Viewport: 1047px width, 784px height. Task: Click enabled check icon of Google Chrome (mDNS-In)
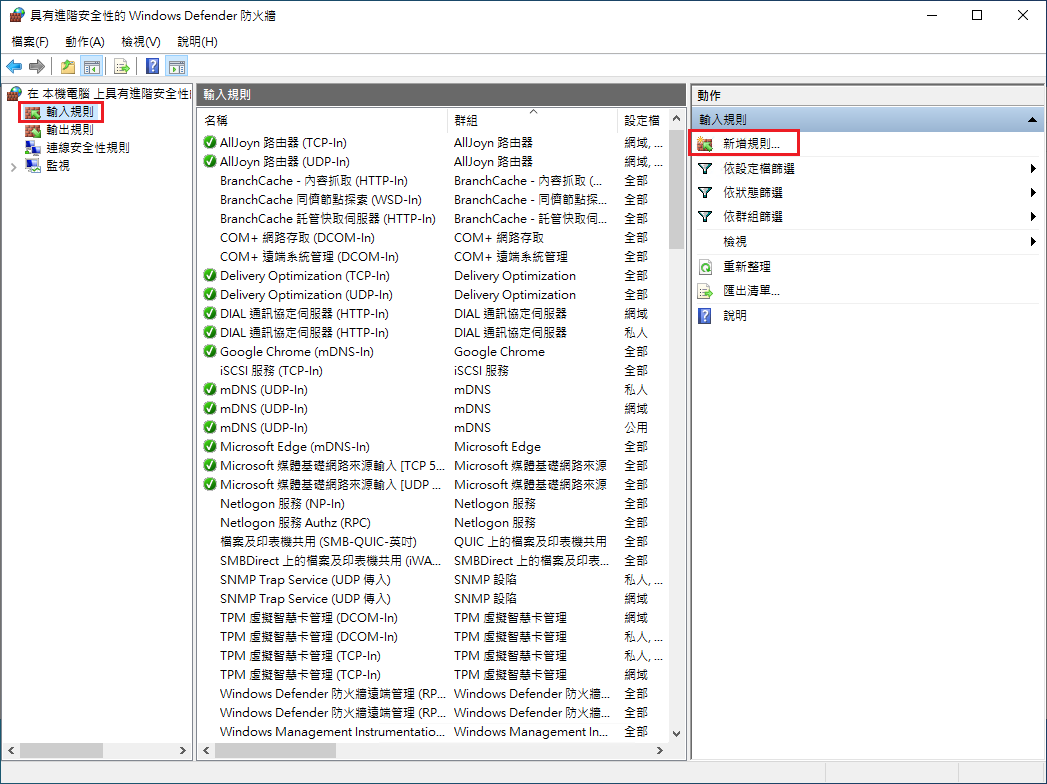(x=210, y=351)
